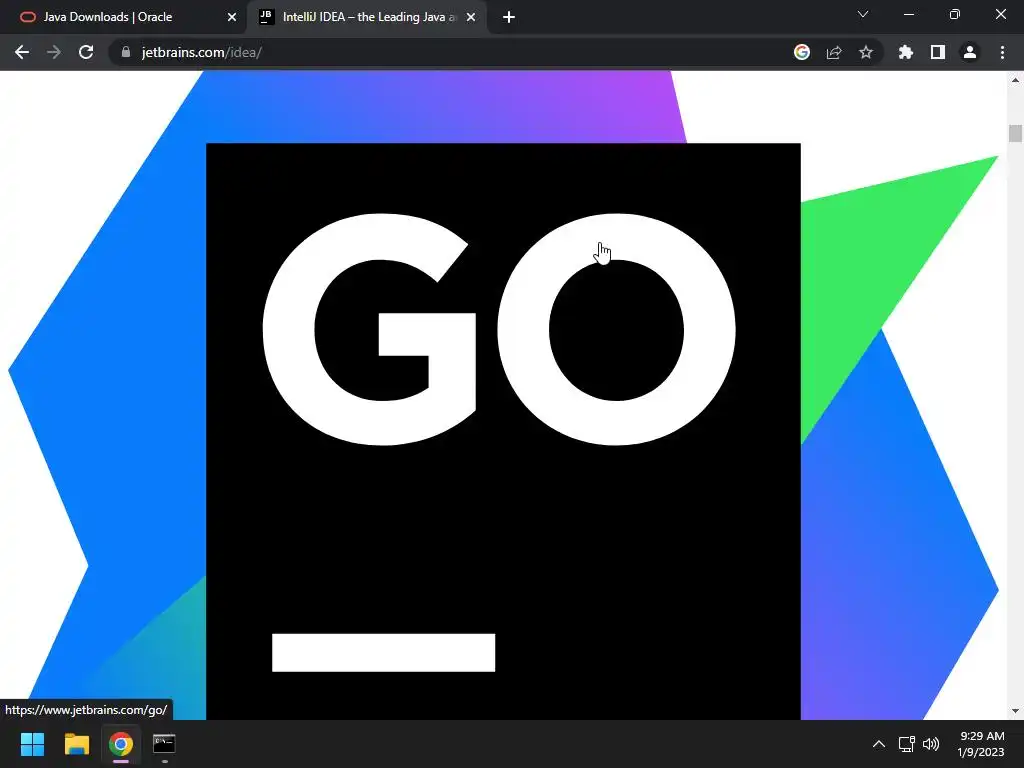Reload the JetBrains page
This screenshot has width=1024, height=768.
(x=86, y=52)
